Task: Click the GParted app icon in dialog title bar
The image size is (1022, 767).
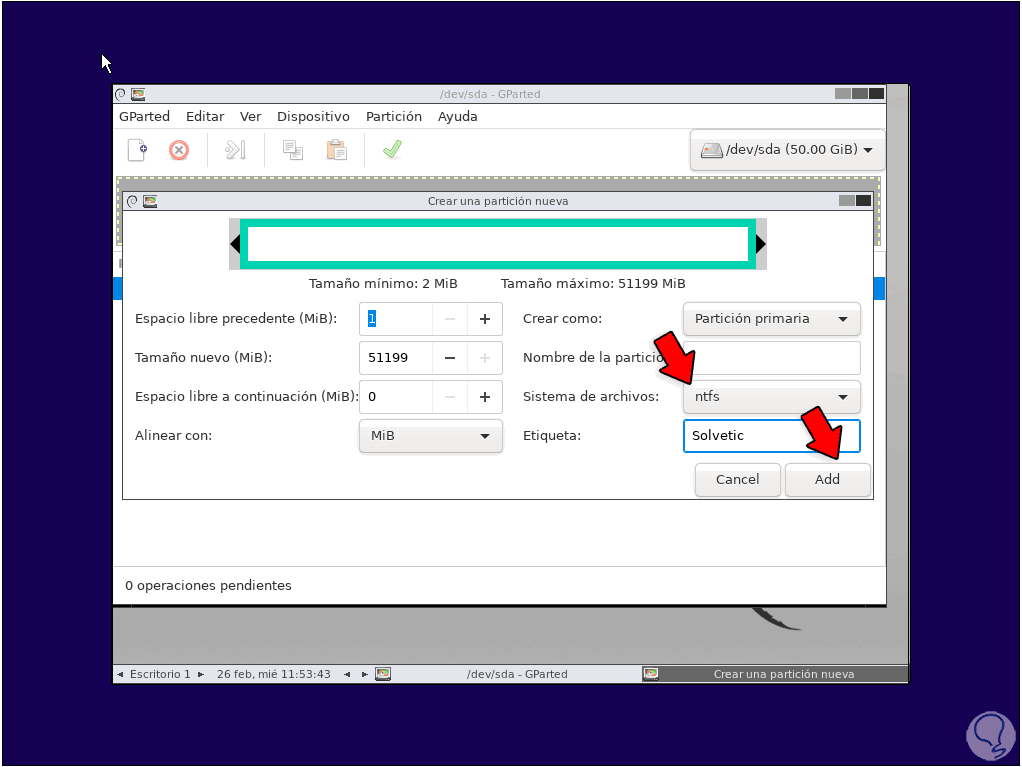Action: (x=150, y=201)
